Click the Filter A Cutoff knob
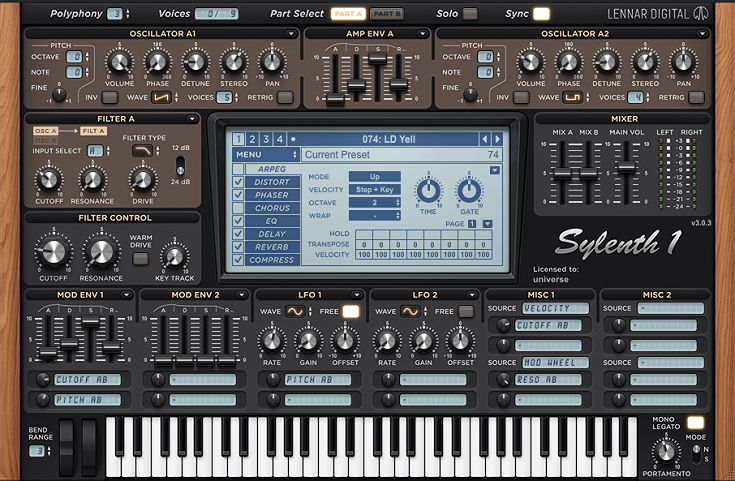This screenshot has width=735, height=481. tap(49, 180)
